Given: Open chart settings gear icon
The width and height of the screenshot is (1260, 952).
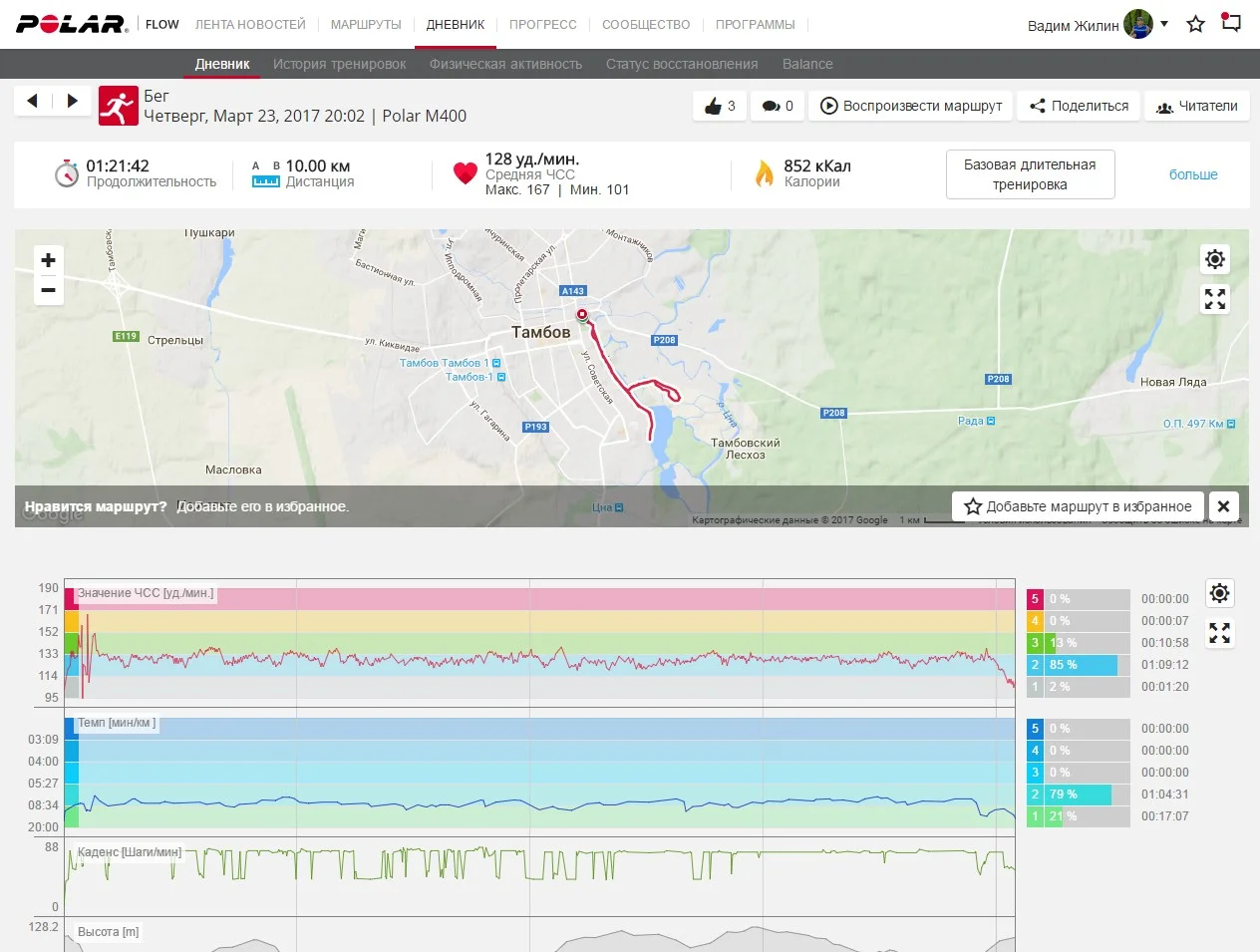Looking at the screenshot, I should coord(1219,593).
